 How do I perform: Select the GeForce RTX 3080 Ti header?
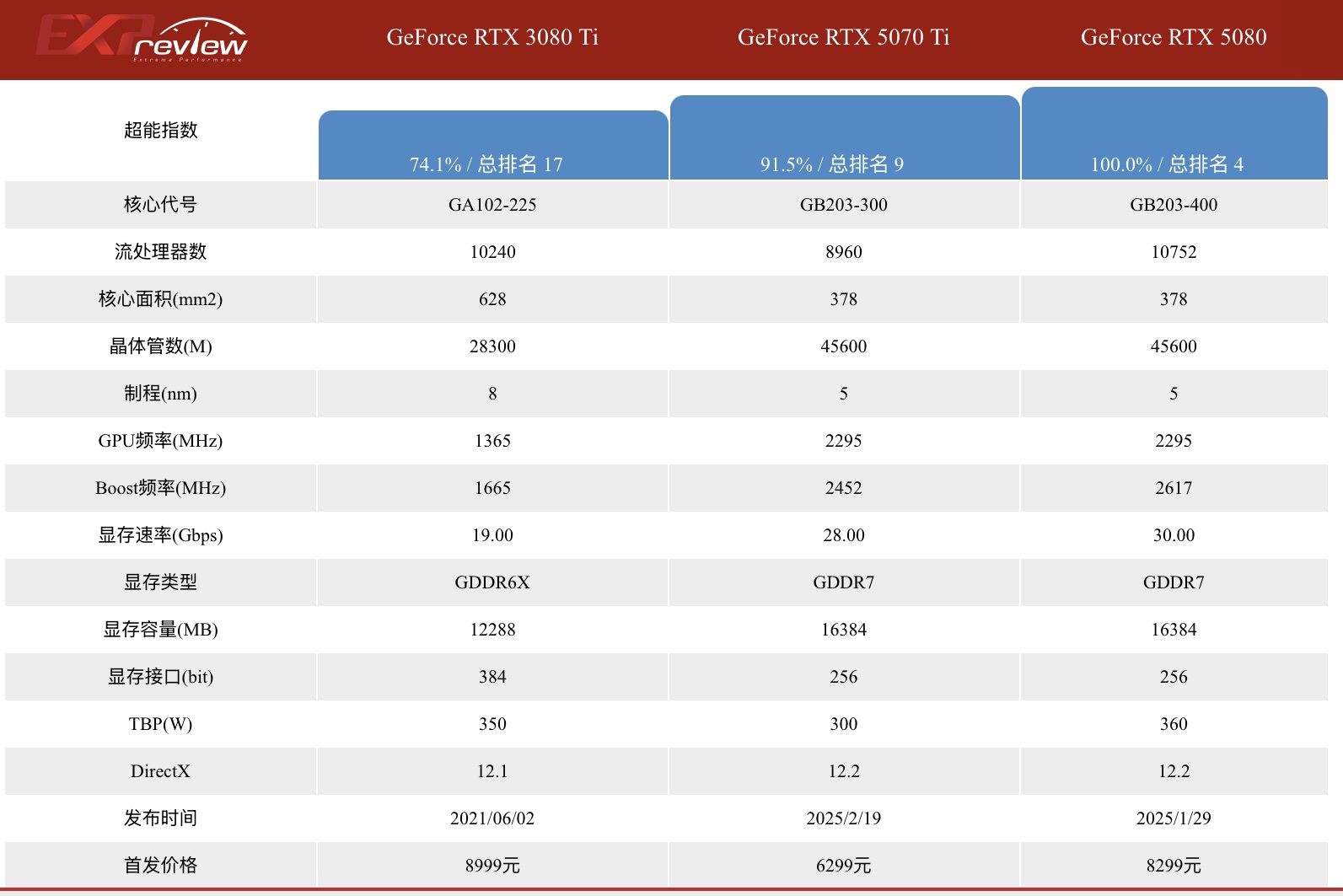coord(492,37)
